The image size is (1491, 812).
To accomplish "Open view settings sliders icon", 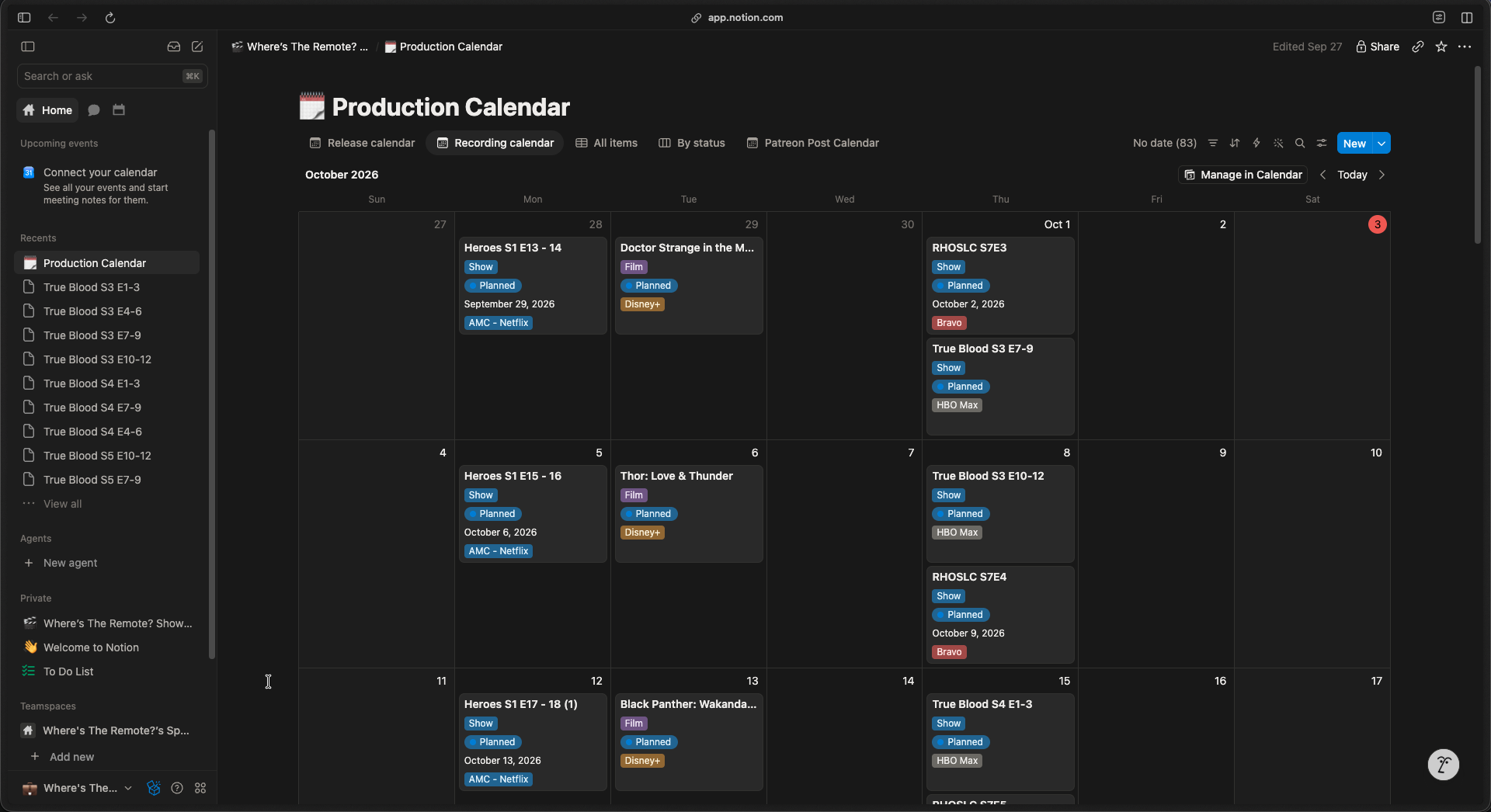I will click(x=1322, y=143).
